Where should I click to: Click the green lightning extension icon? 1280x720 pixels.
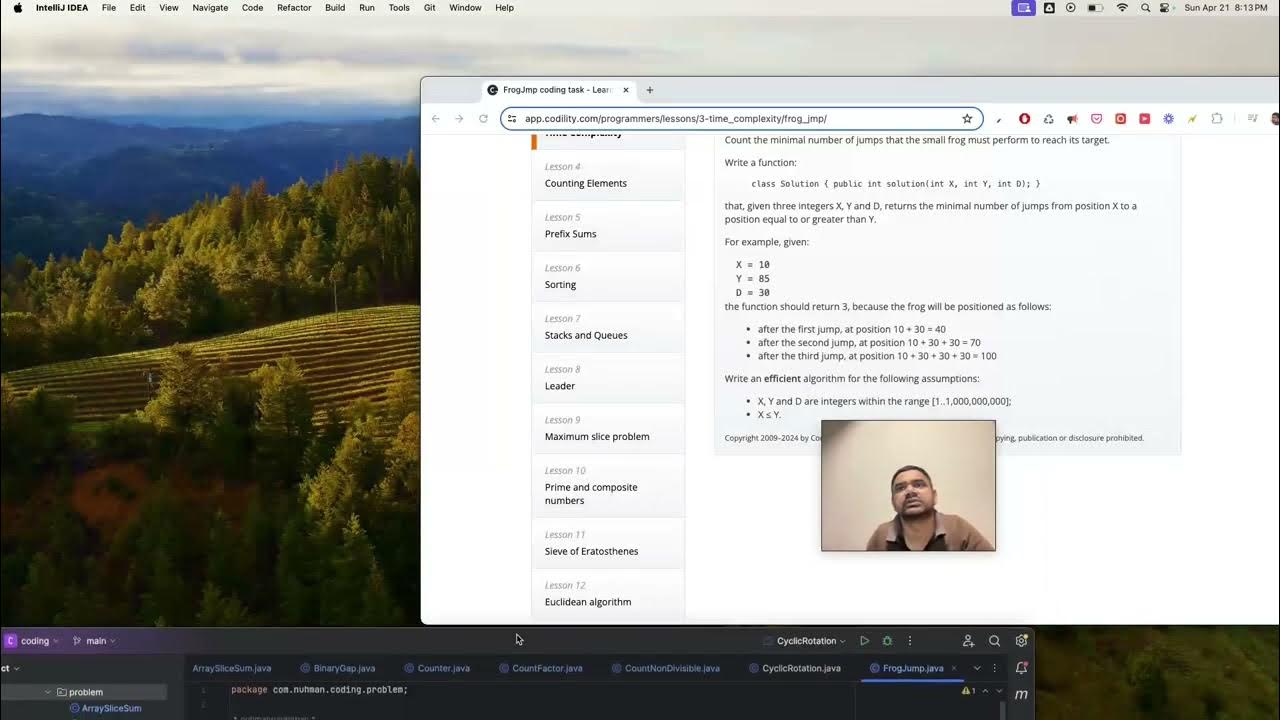(1192, 118)
